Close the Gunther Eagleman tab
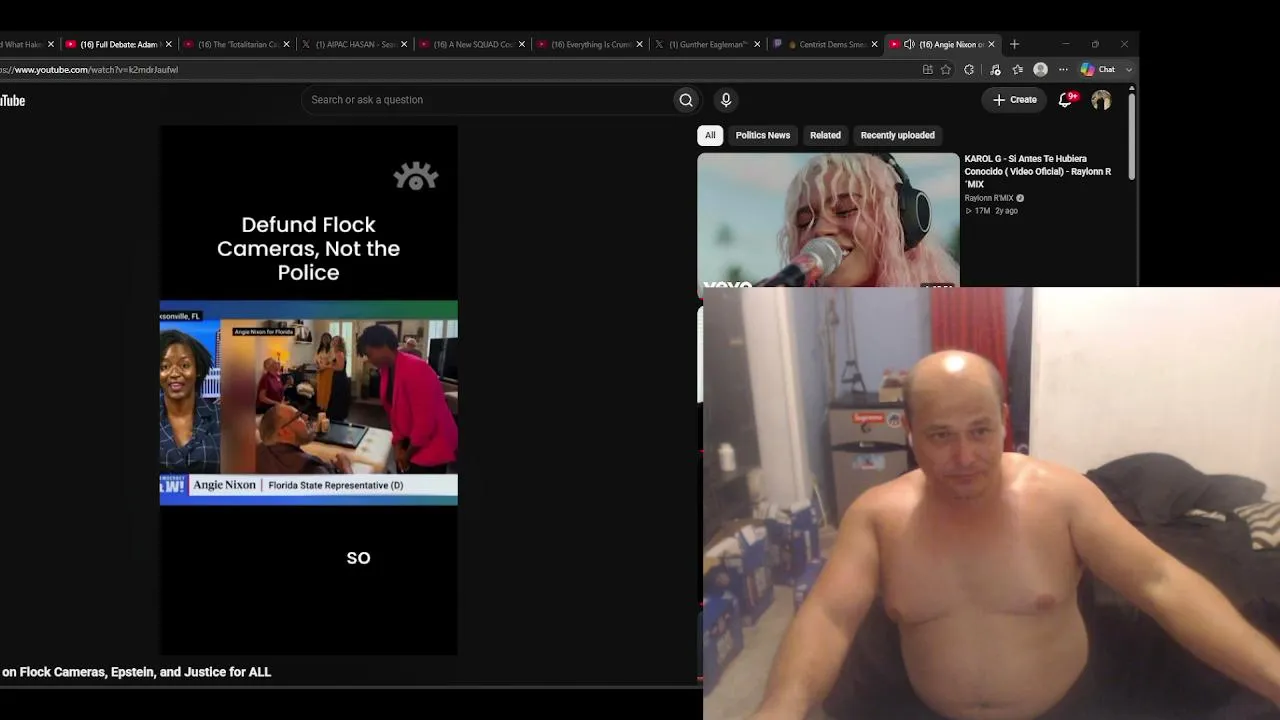 pos(757,44)
